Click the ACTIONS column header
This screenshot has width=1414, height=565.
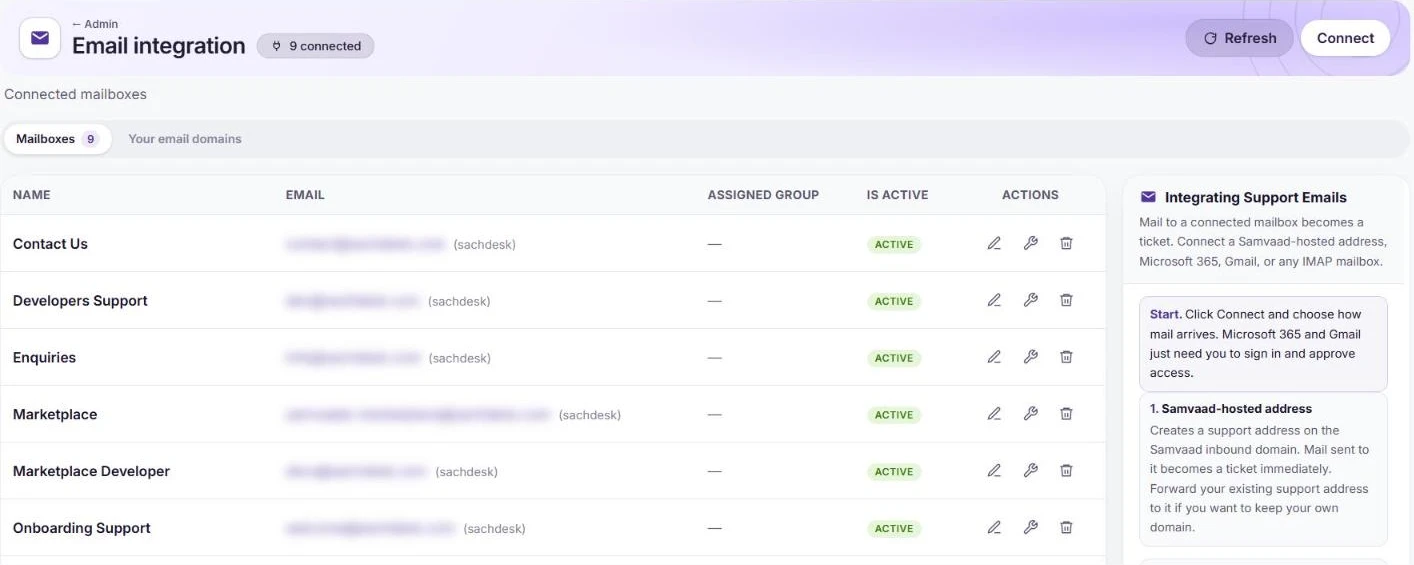coord(1030,195)
